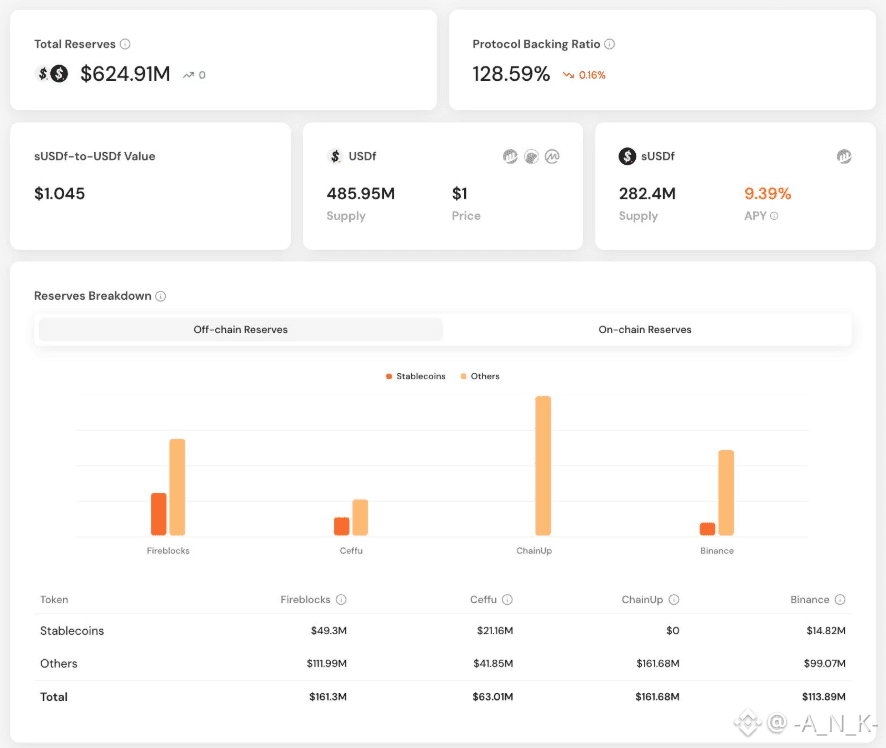Open the Protocol Backing Ratio info tooltip

point(610,44)
